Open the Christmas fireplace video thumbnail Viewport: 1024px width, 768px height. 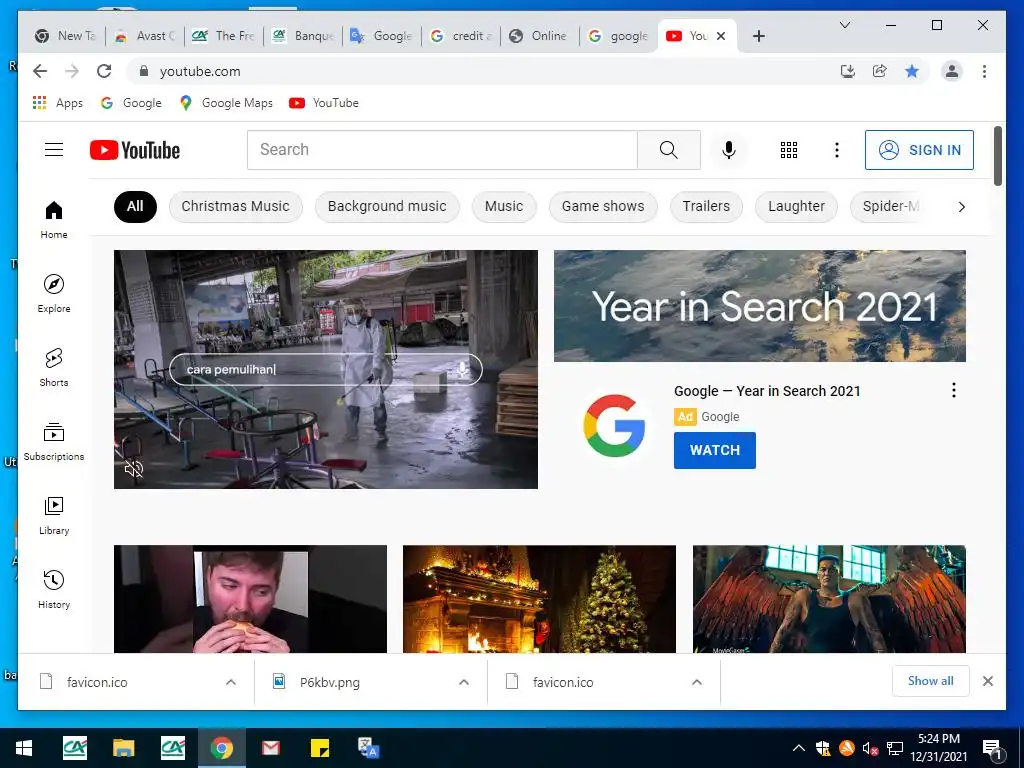539,599
